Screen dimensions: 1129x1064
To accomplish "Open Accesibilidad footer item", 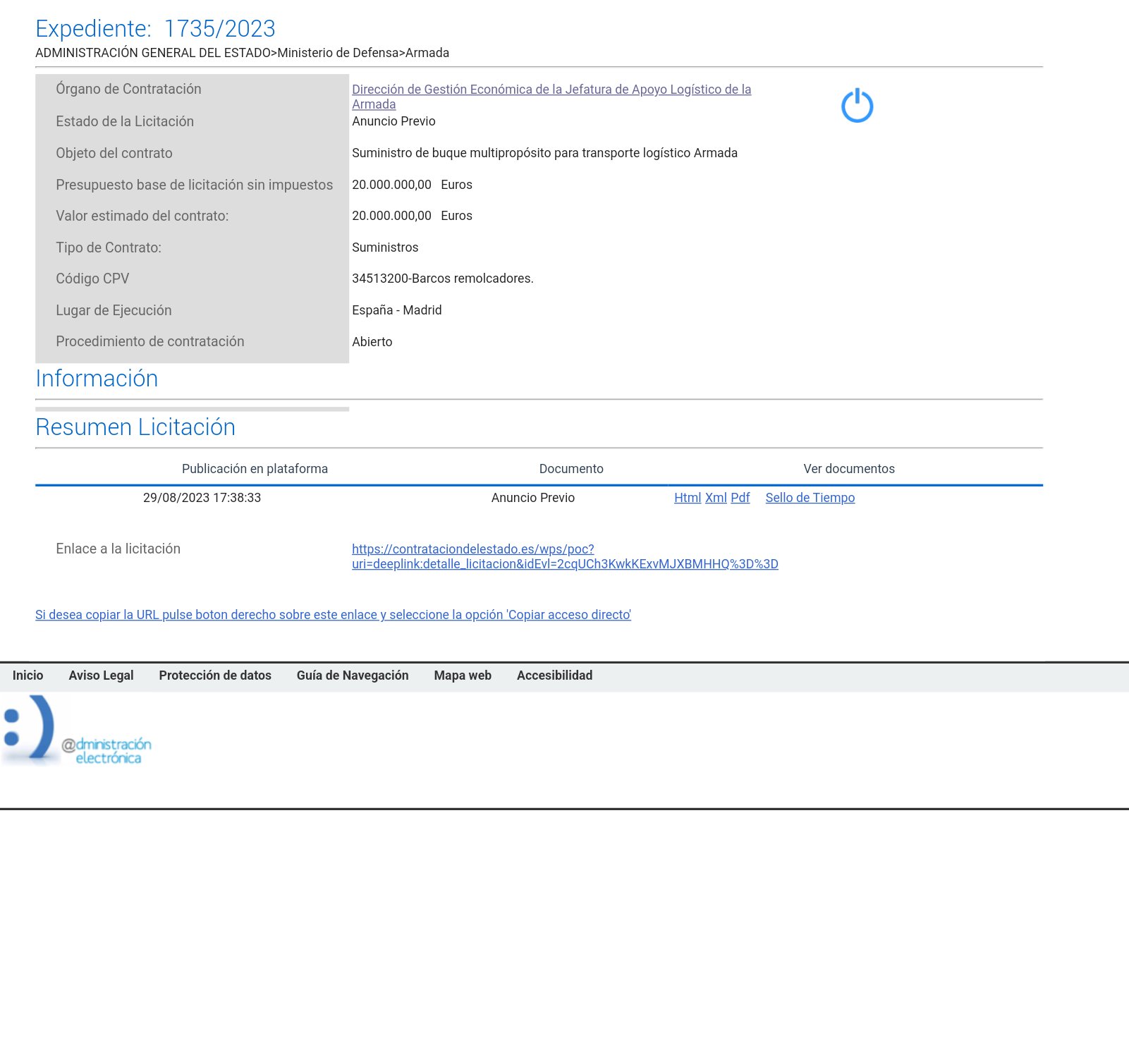I will [554, 675].
